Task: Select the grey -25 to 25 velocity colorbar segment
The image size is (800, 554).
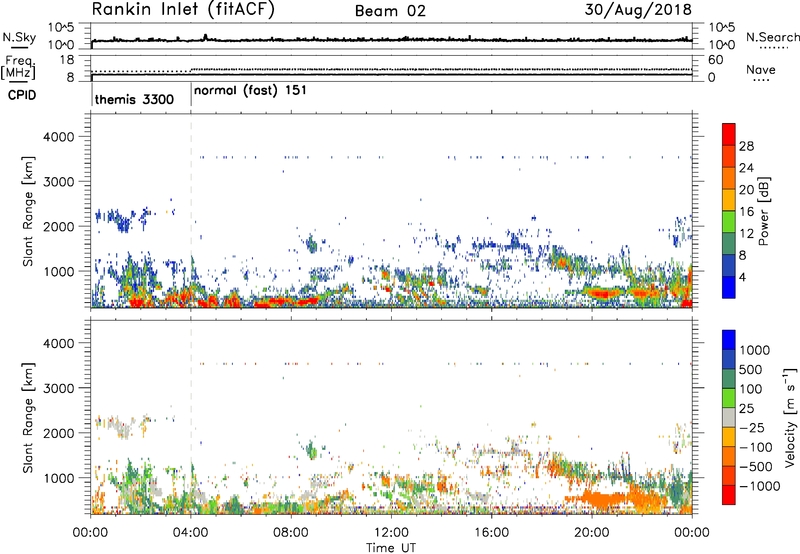Action: pos(729,417)
